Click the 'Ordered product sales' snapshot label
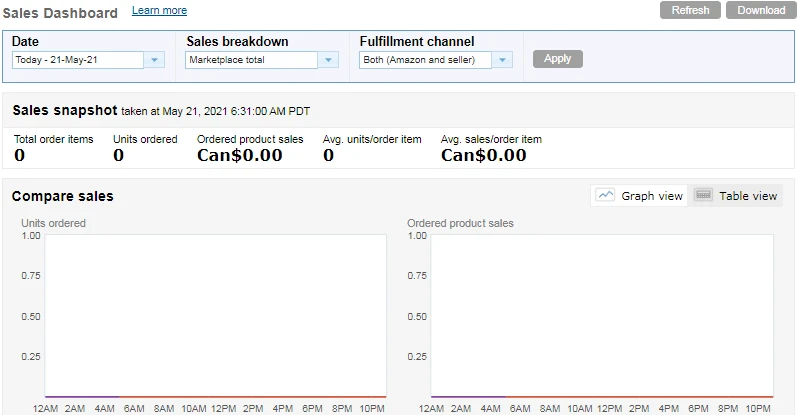Screen dimensions: 799x415 click(x=250, y=139)
